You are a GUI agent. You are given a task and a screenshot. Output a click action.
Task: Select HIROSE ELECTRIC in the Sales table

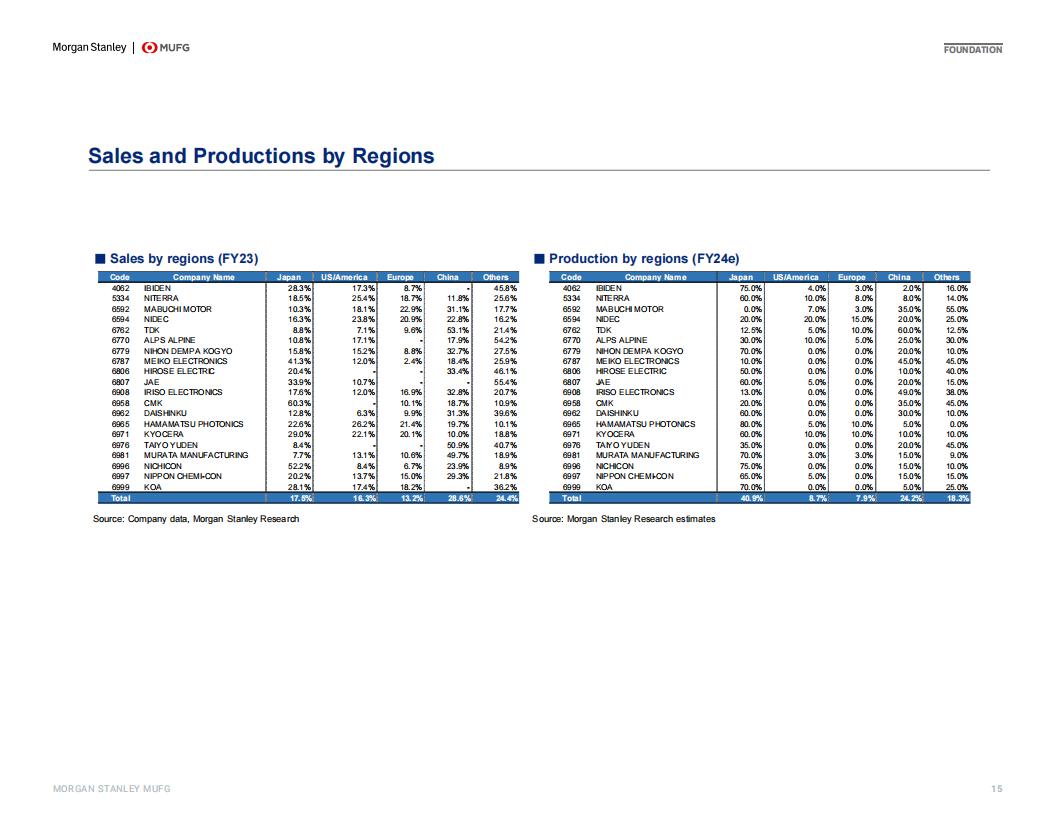pyautogui.click(x=179, y=372)
